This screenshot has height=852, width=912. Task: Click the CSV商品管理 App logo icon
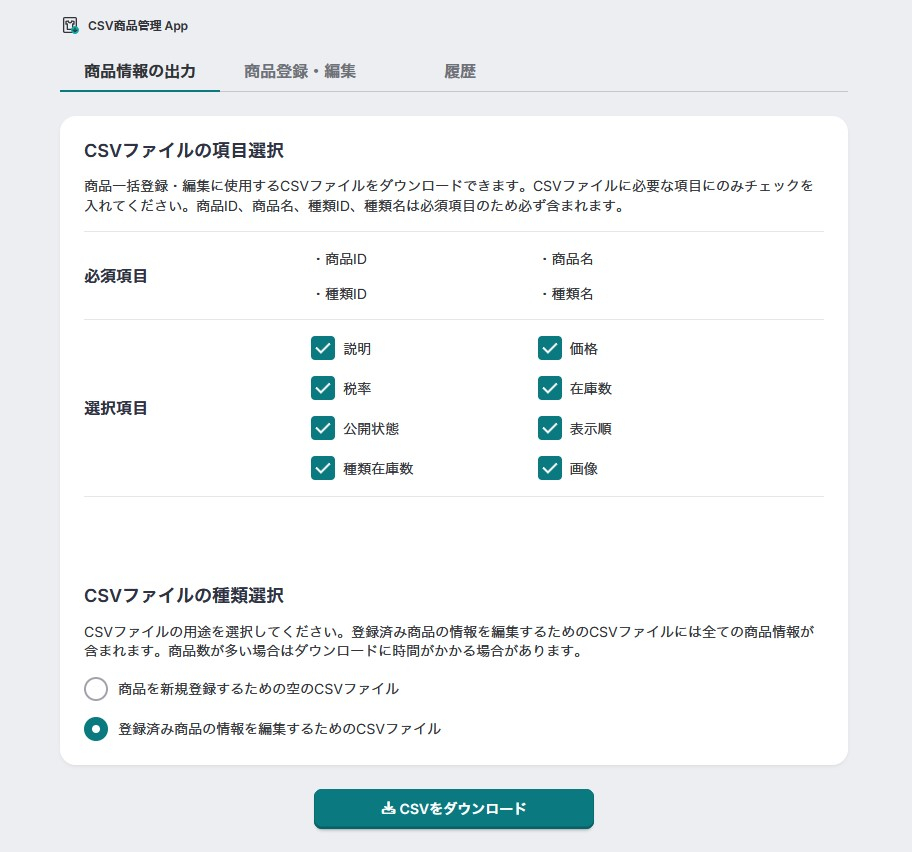(70, 27)
